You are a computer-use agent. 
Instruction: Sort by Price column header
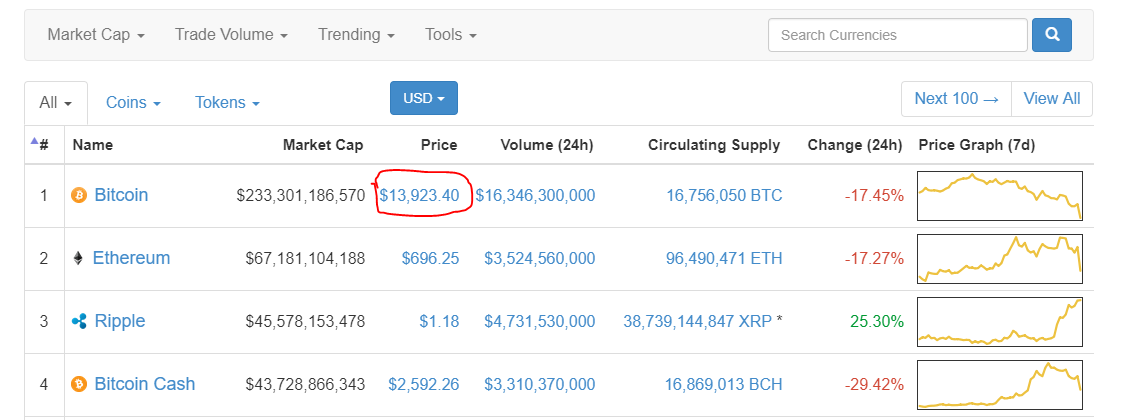(439, 145)
